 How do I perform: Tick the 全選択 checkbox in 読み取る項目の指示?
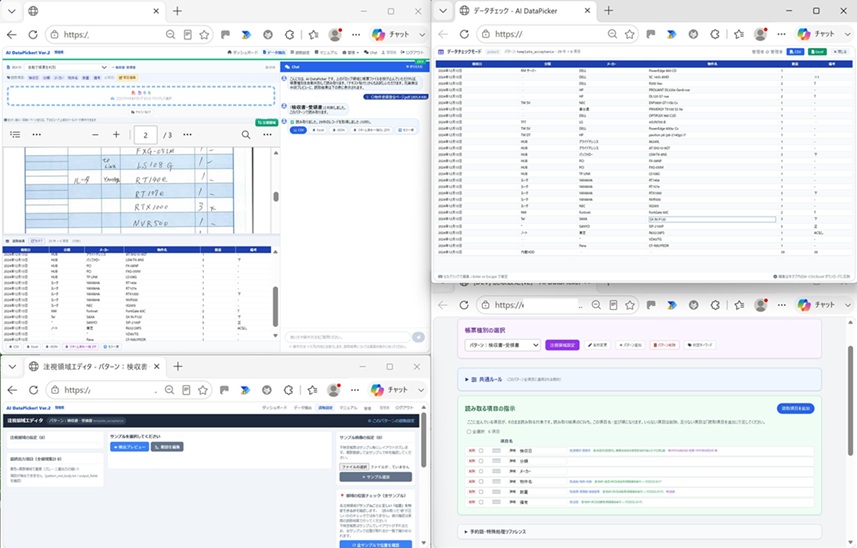pyautogui.click(x=469, y=432)
